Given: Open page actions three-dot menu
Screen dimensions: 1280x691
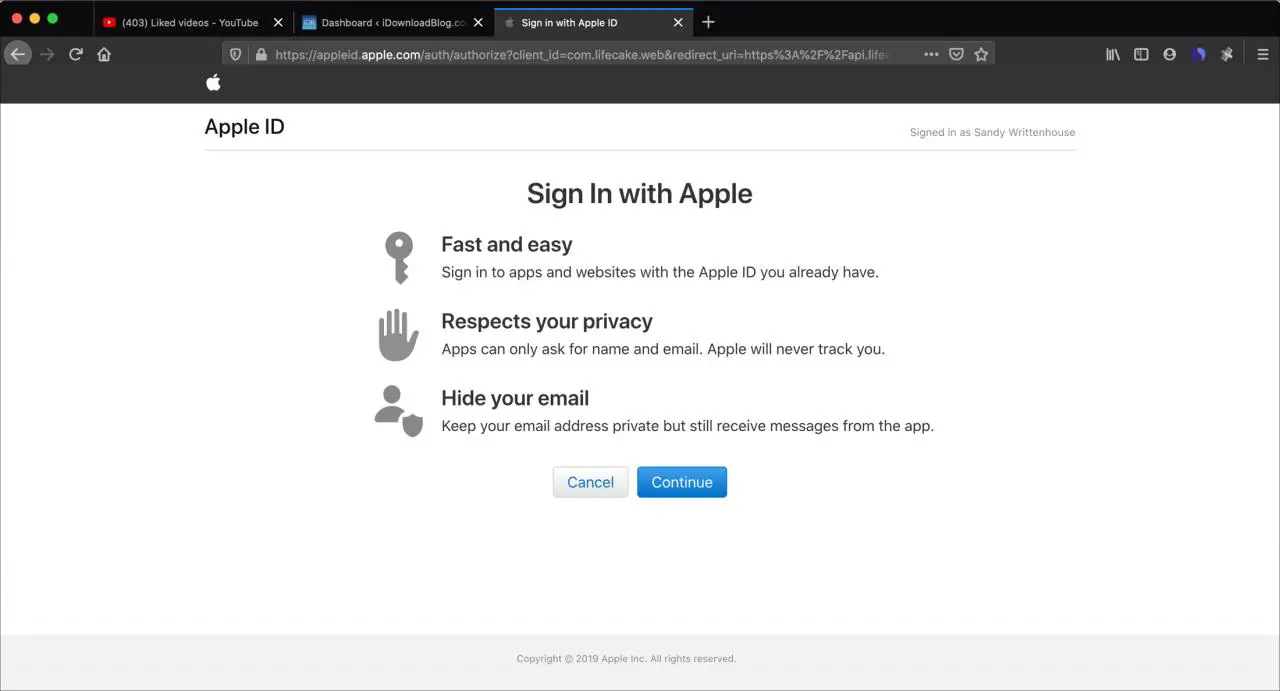Looking at the screenshot, I should tap(931, 54).
